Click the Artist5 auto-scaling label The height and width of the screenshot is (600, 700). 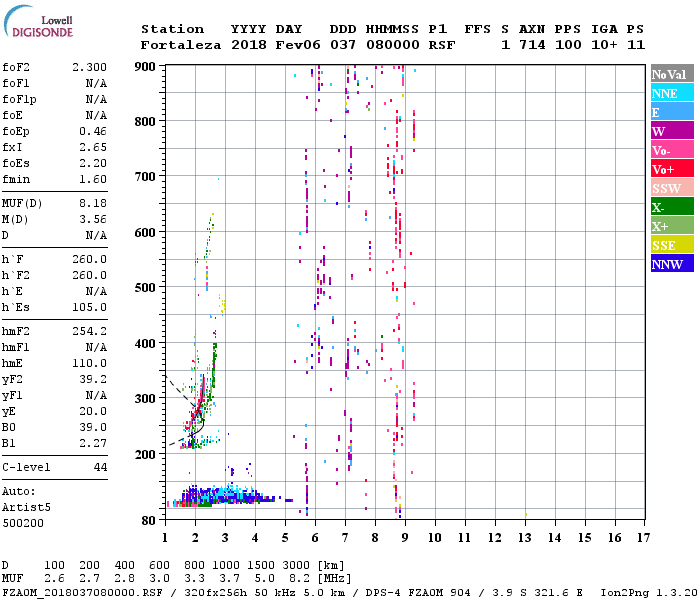click(26, 508)
